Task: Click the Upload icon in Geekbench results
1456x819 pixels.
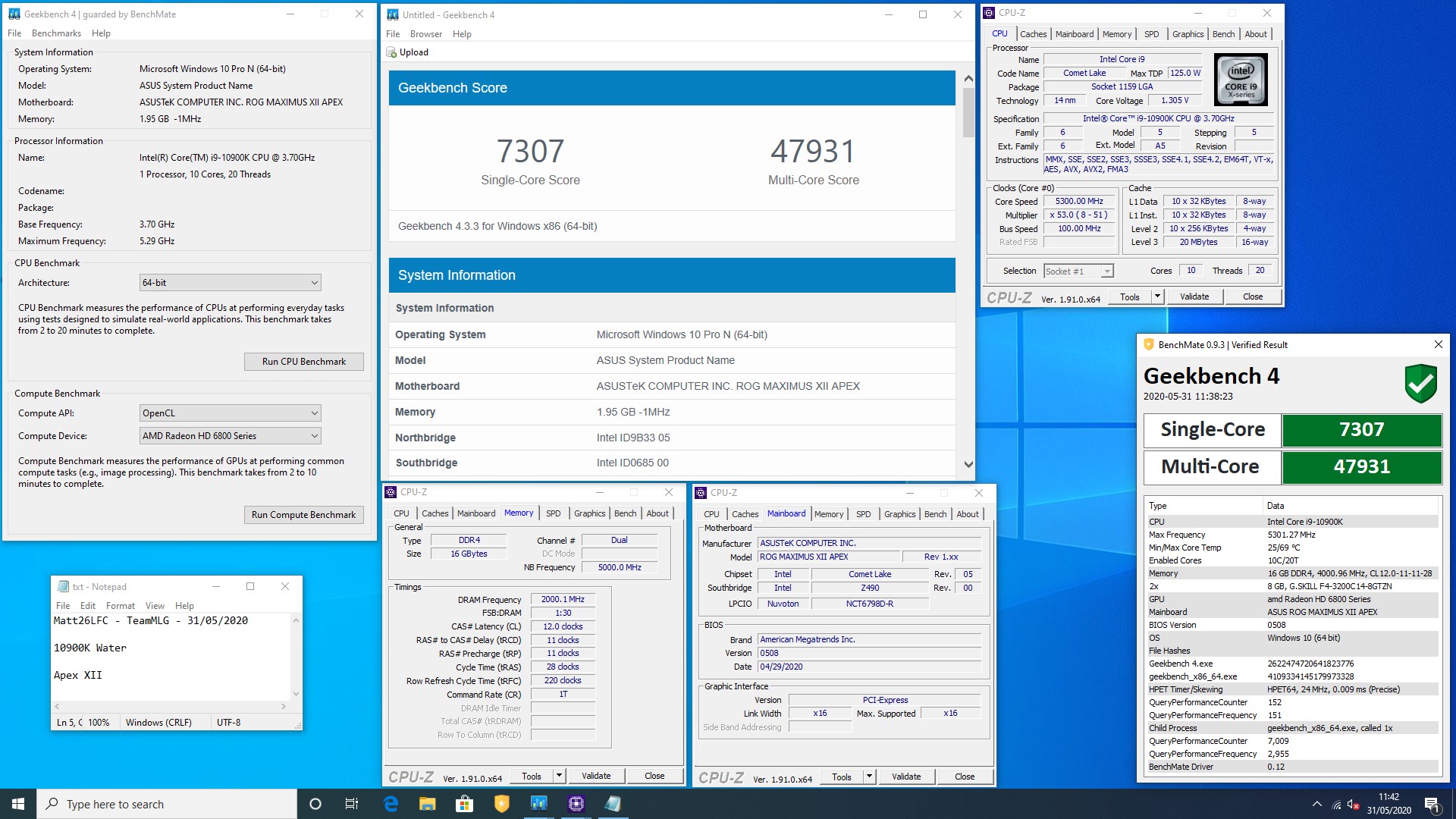Action: (x=391, y=52)
